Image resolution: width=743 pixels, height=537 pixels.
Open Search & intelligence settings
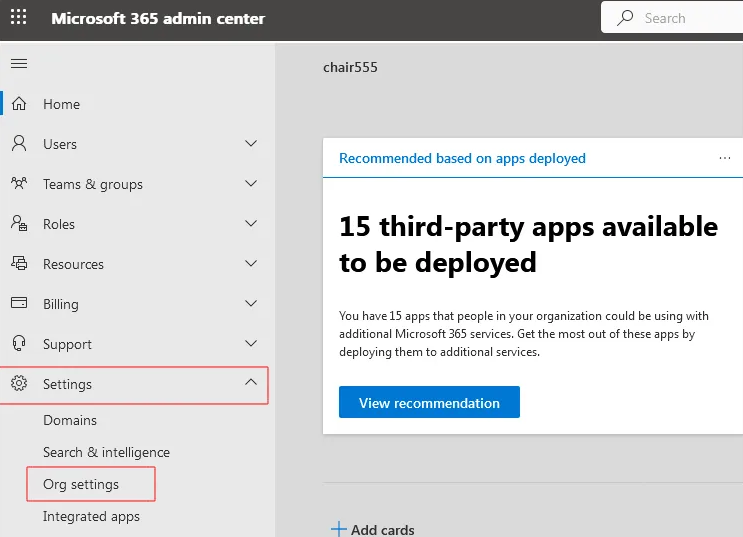click(106, 452)
